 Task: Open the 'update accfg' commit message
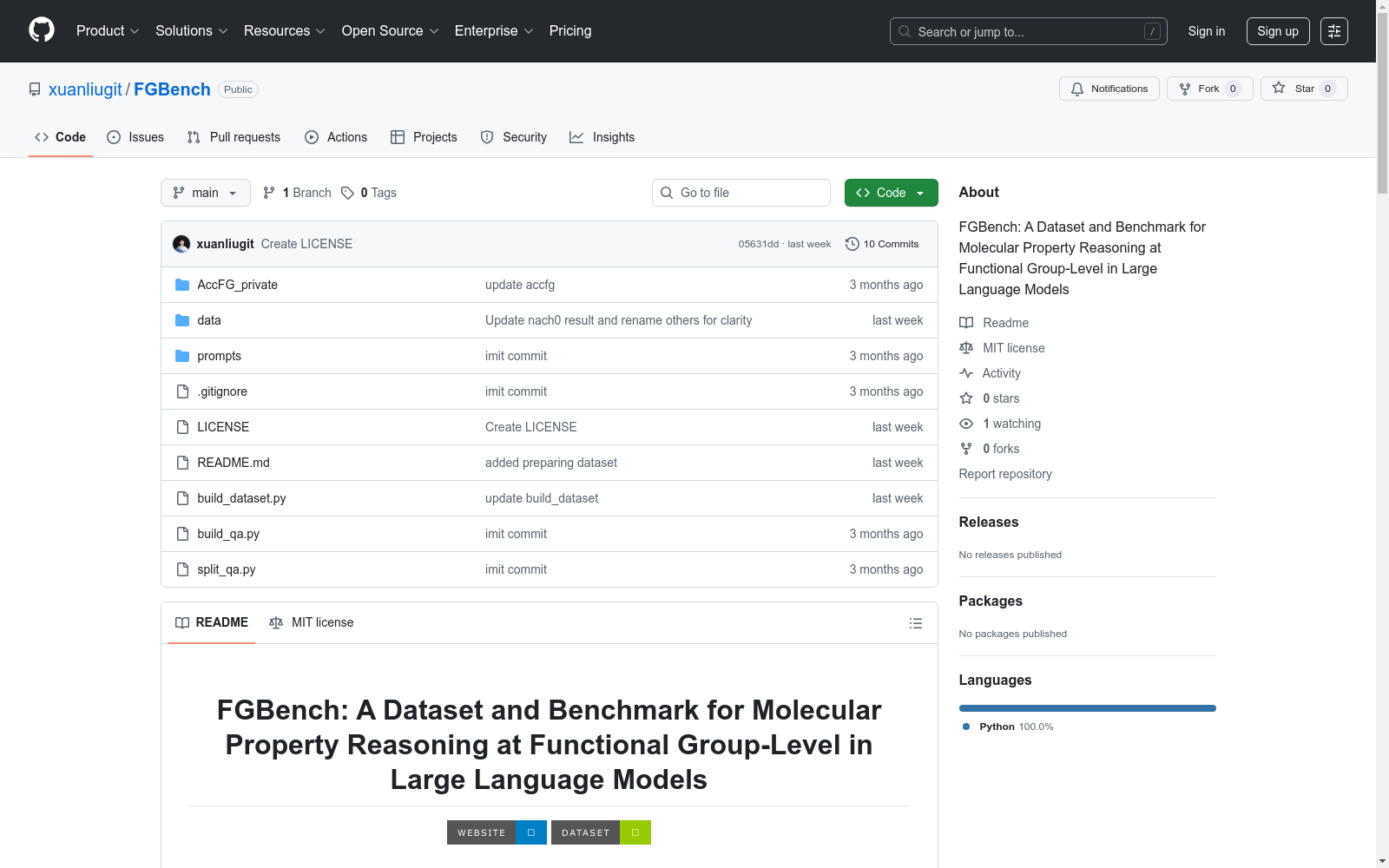click(x=520, y=285)
